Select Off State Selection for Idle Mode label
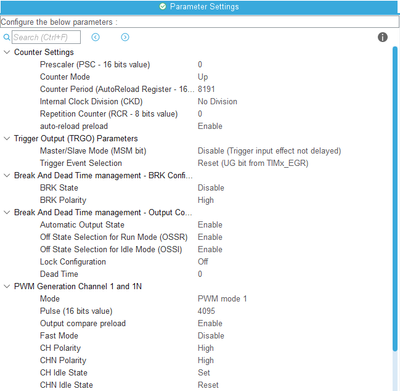Image resolution: width=400 pixels, height=391 pixels. [x=111, y=250]
